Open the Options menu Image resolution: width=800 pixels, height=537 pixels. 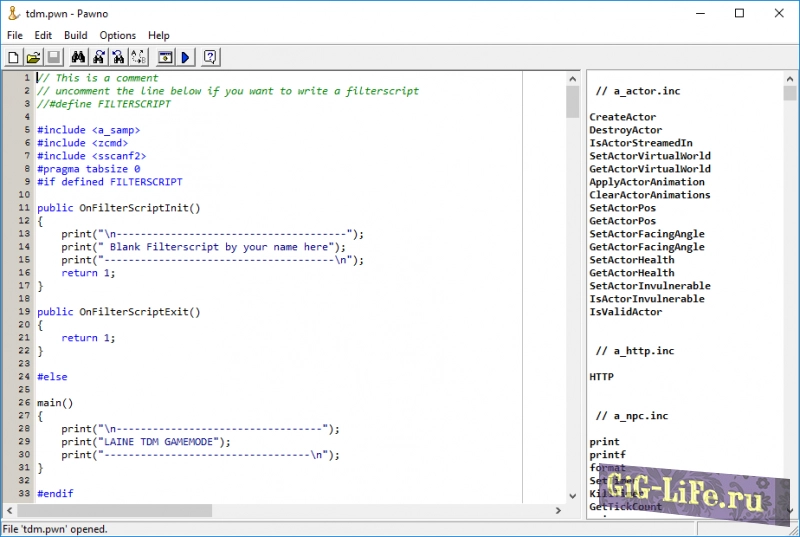[x=118, y=35]
